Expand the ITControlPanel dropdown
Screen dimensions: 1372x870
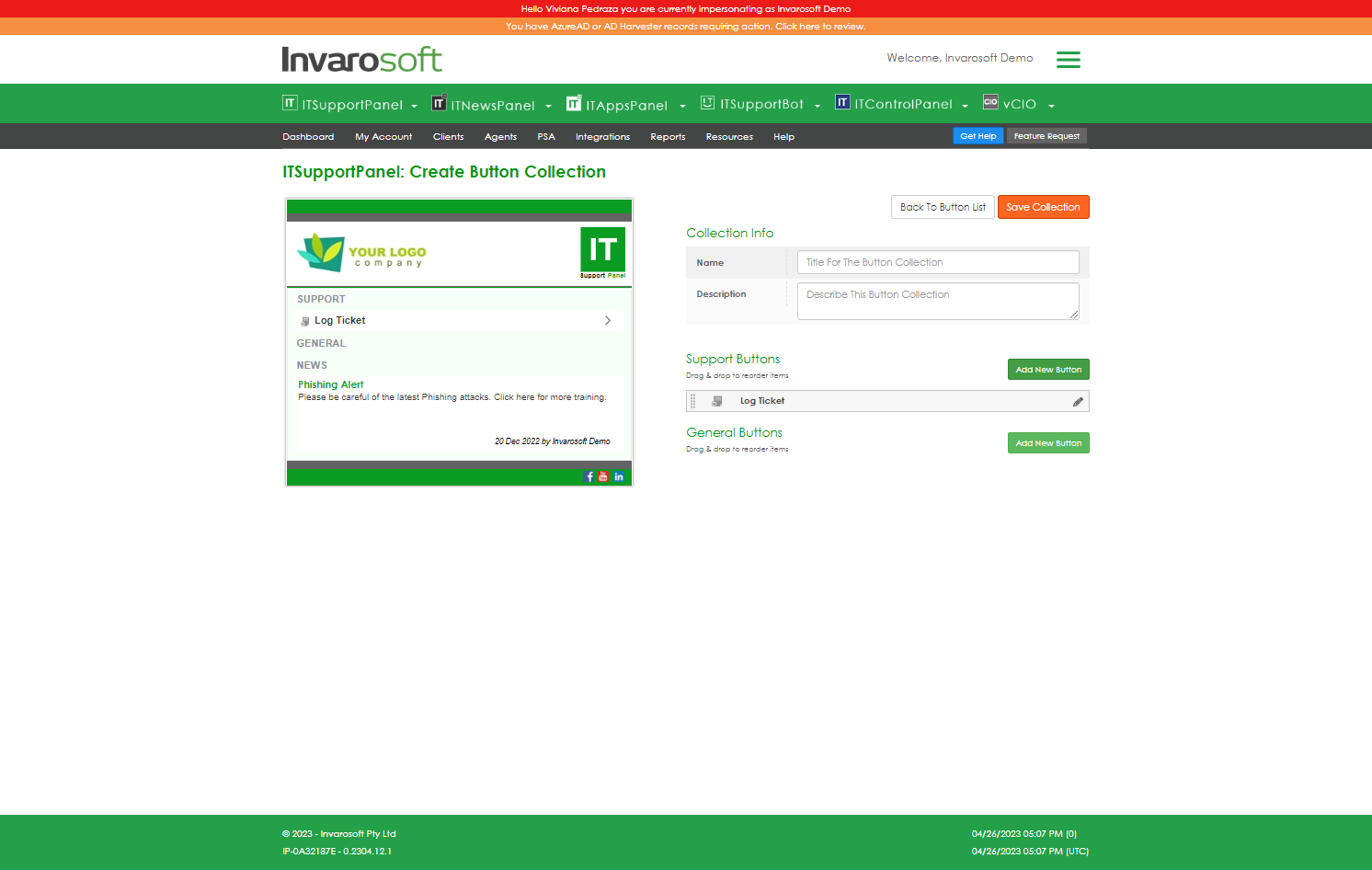tap(965, 106)
